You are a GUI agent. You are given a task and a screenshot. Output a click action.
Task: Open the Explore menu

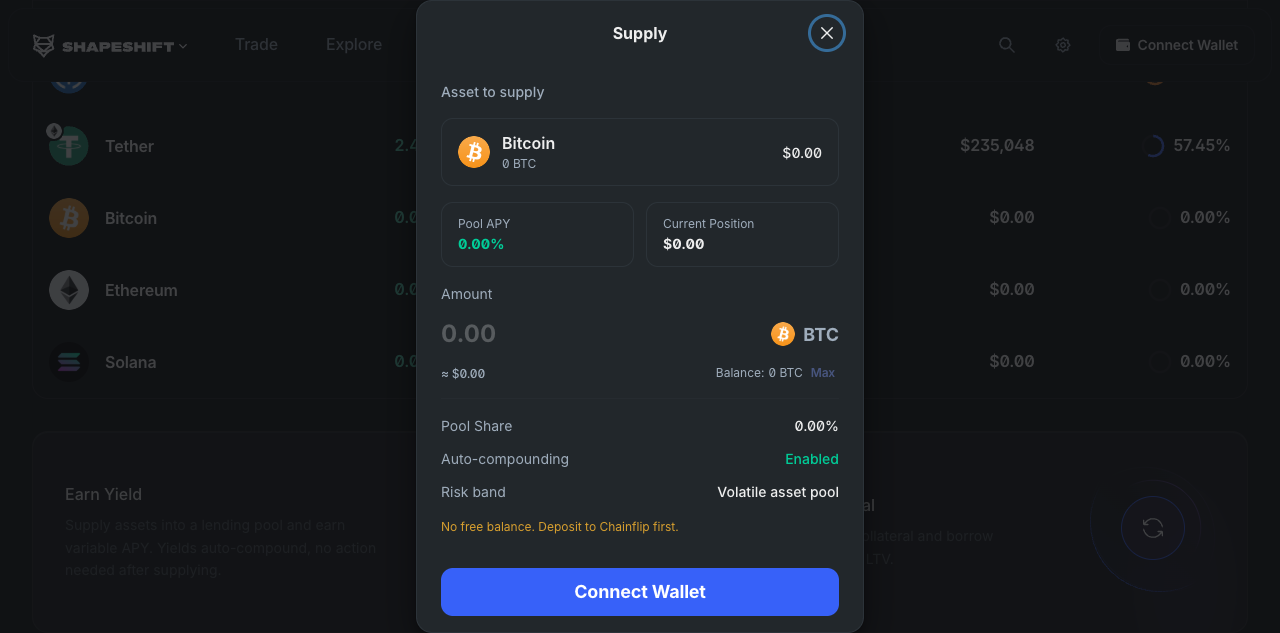tap(353, 45)
